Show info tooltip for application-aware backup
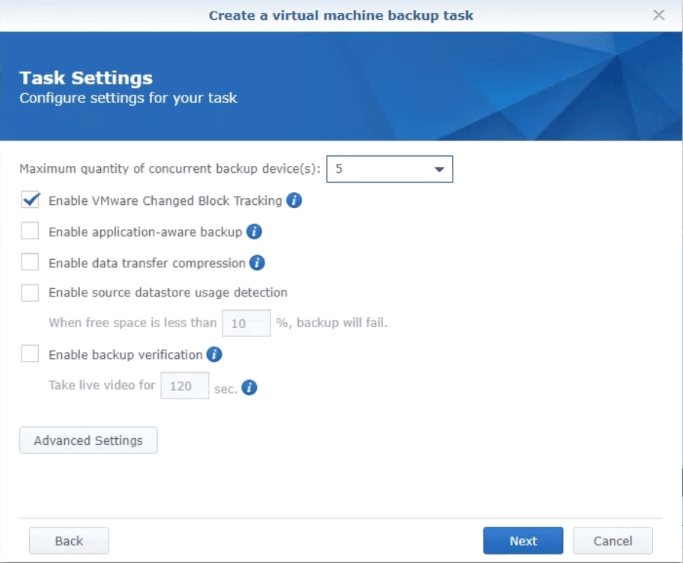Viewport: 683px width, 563px height. click(254, 232)
